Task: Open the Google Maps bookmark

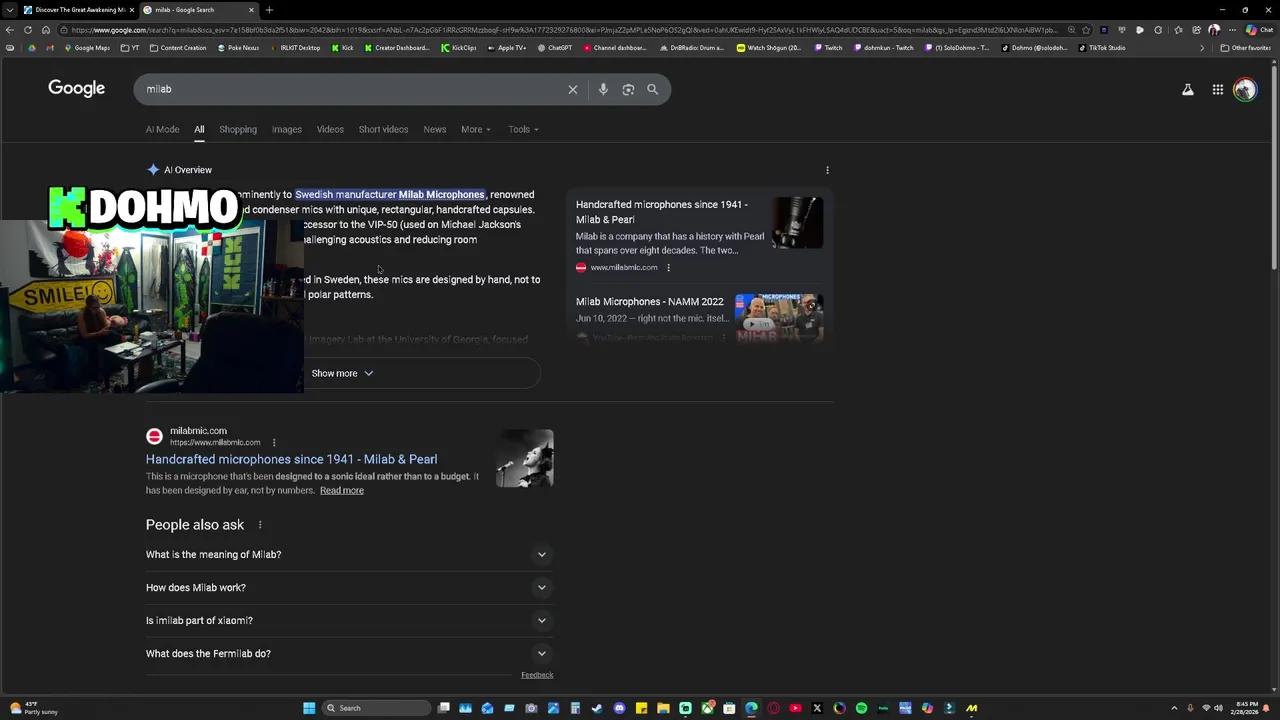Action: 87,47
